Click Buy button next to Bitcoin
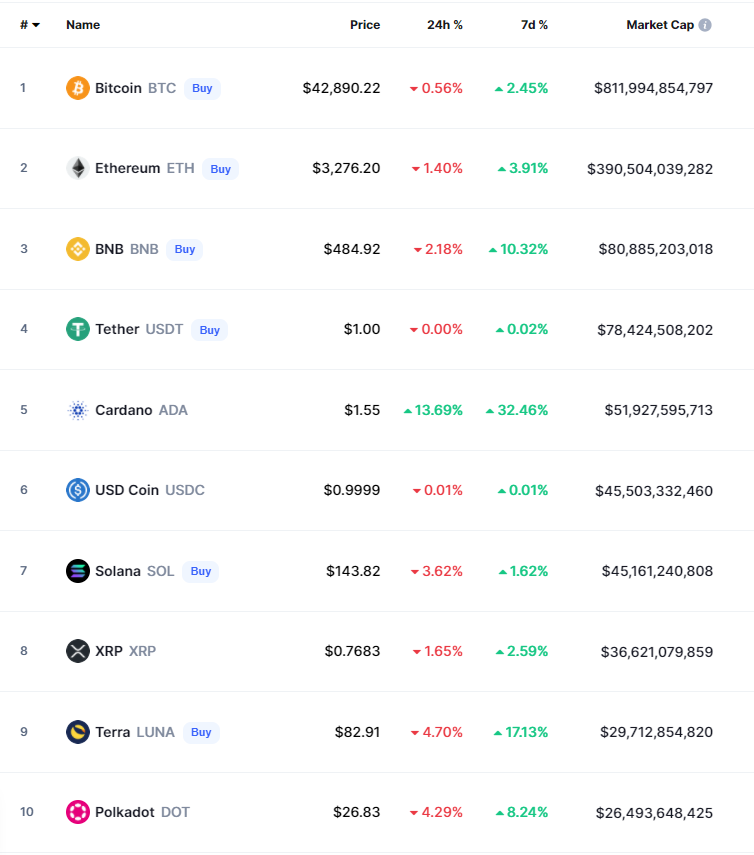The width and height of the screenshot is (754, 855). pyautogui.click(x=202, y=88)
